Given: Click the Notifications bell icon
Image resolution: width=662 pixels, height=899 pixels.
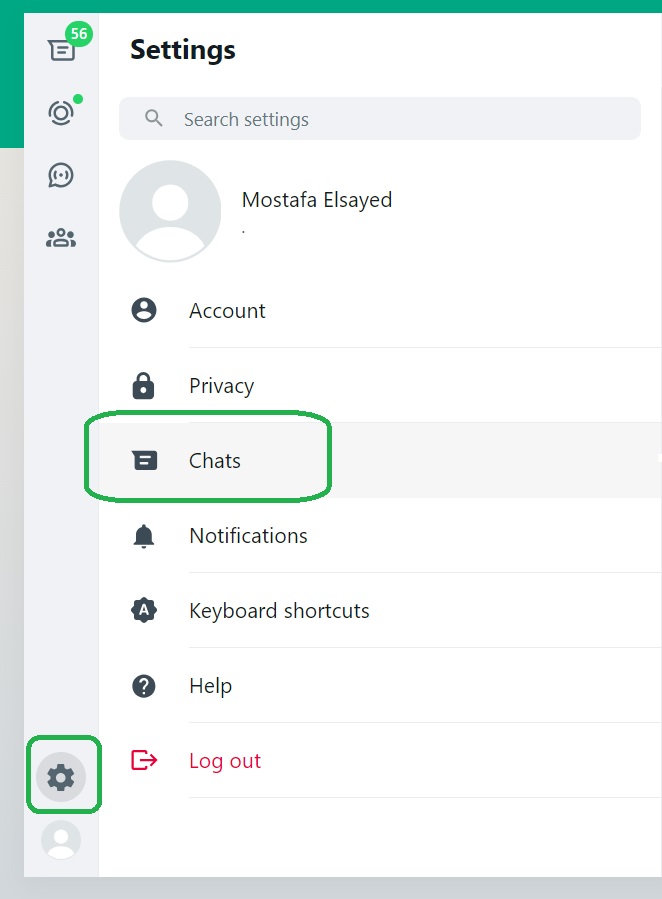Looking at the screenshot, I should coord(144,536).
